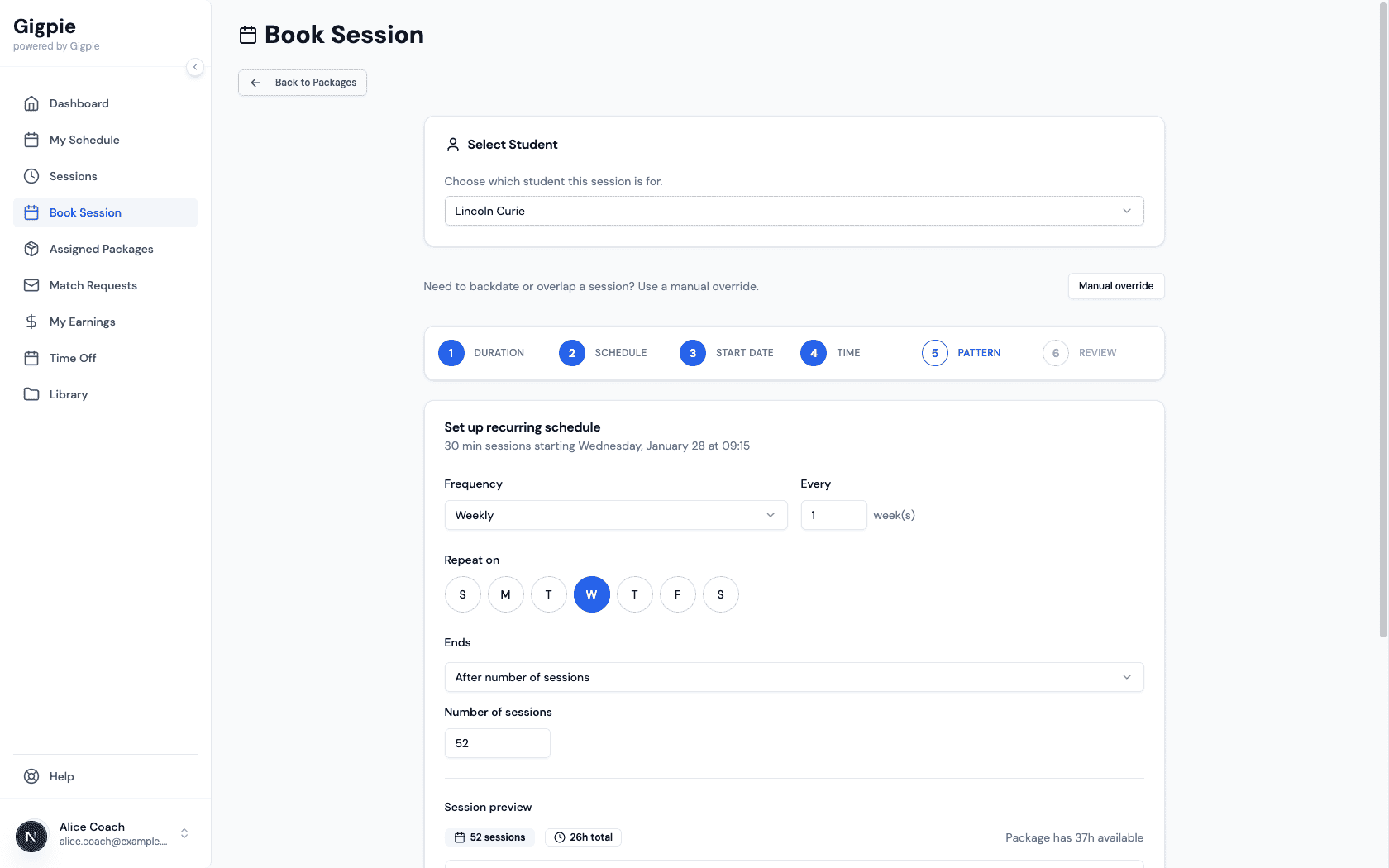
Task: Click the Help lifebuoy icon
Action: [x=31, y=776]
